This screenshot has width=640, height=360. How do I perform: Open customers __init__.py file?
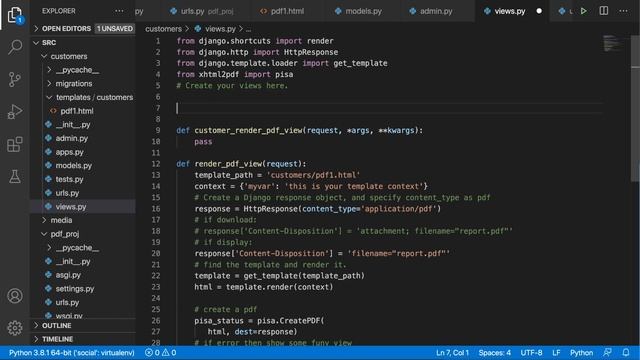pos(73,124)
